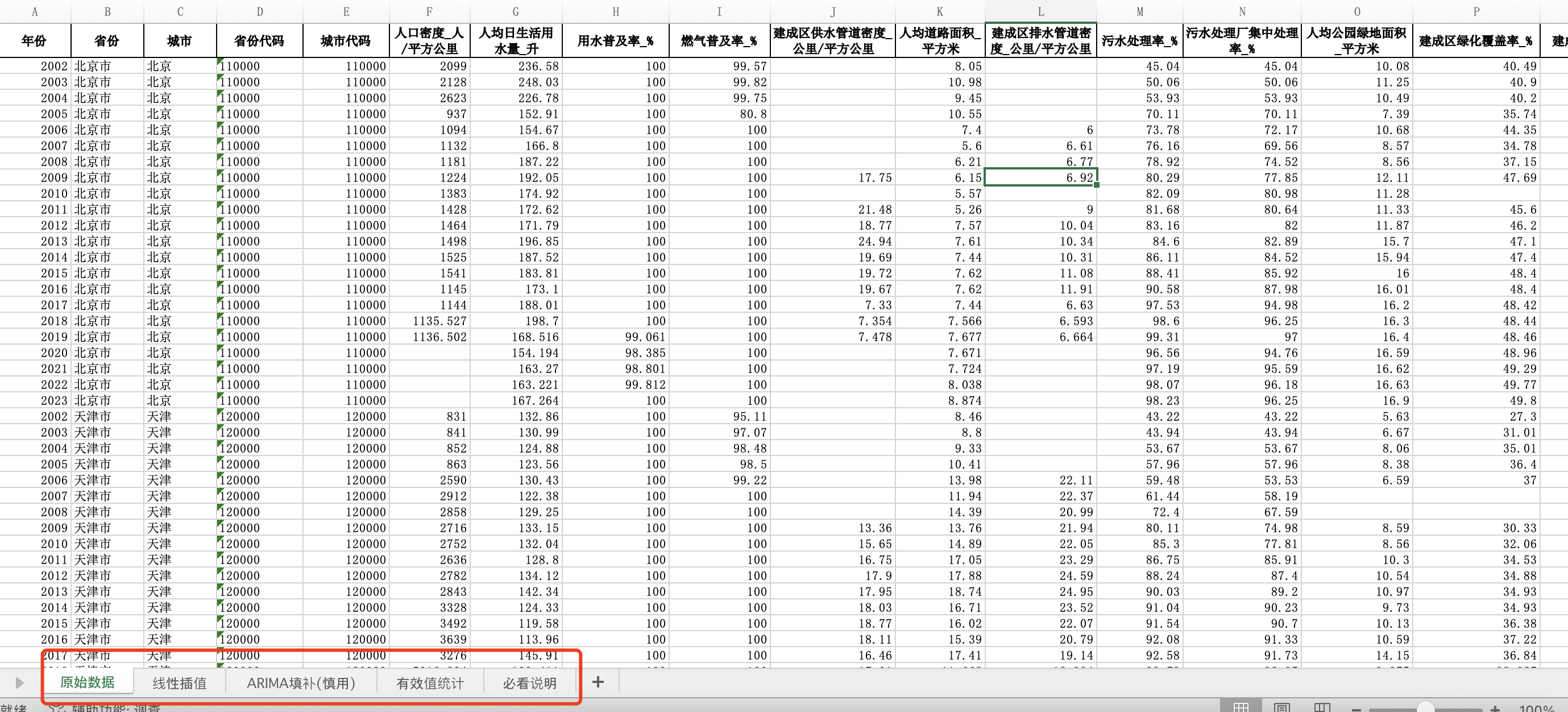Select column L header
Screen dimensions: 1568x712
(1040, 11)
